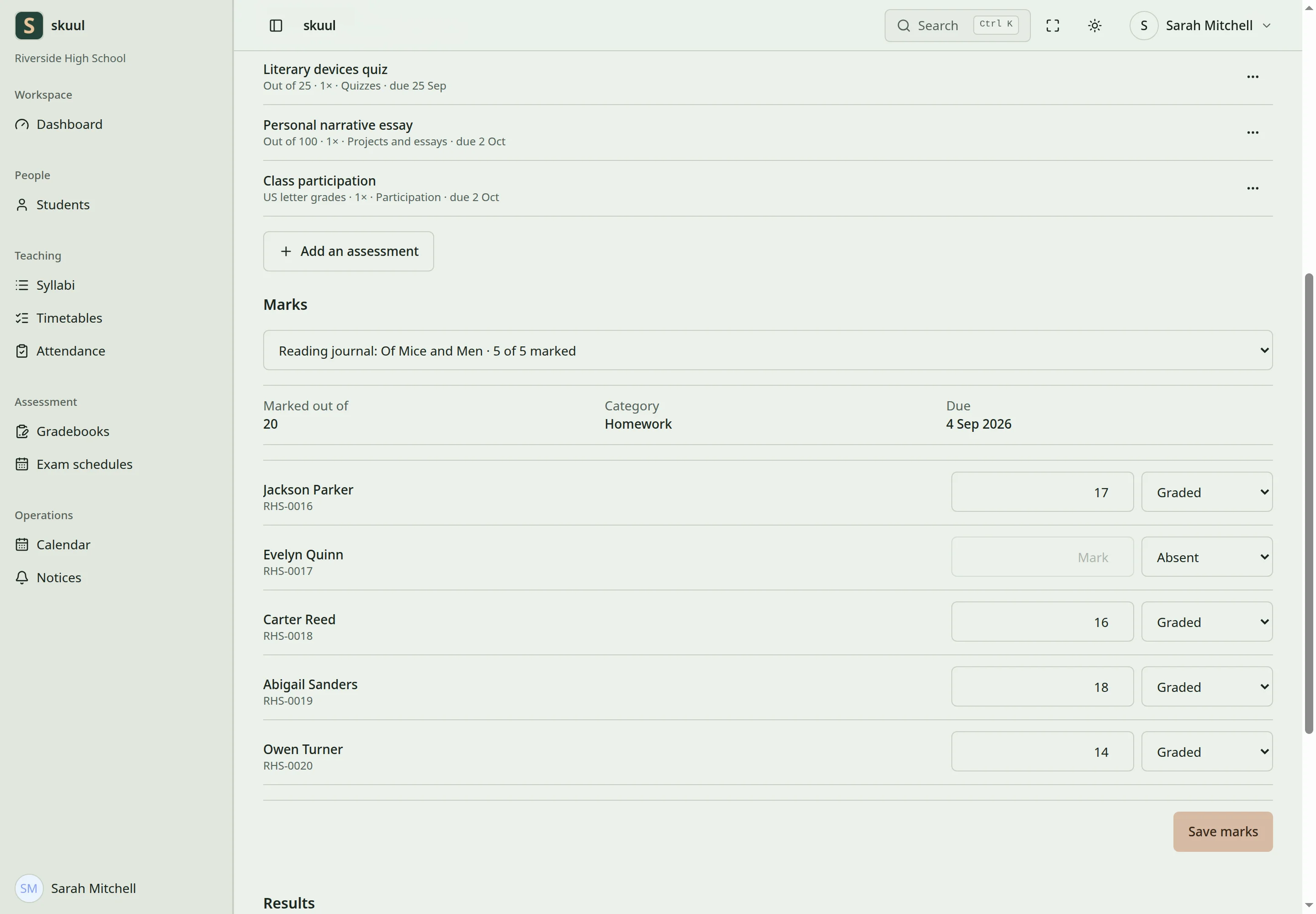Click the Syllabi list icon

click(22, 285)
